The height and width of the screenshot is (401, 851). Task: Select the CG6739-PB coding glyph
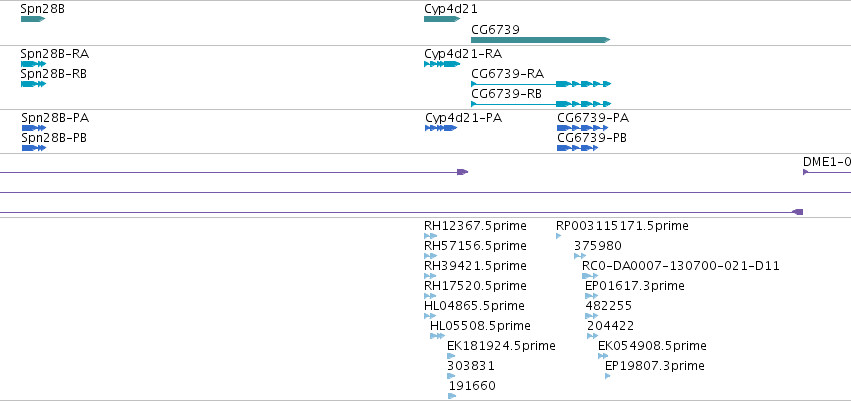pyautogui.click(x=577, y=148)
